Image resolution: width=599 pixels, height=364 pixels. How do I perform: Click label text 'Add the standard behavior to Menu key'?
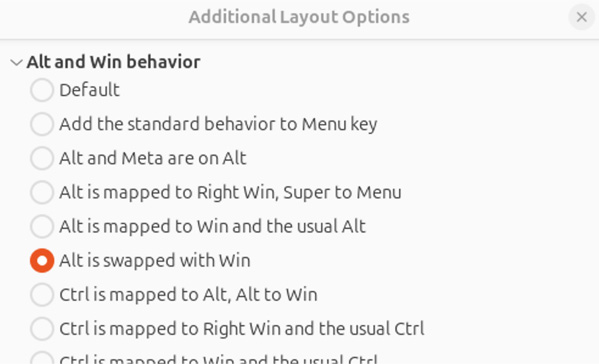pyautogui.click(x=218, y=124)
